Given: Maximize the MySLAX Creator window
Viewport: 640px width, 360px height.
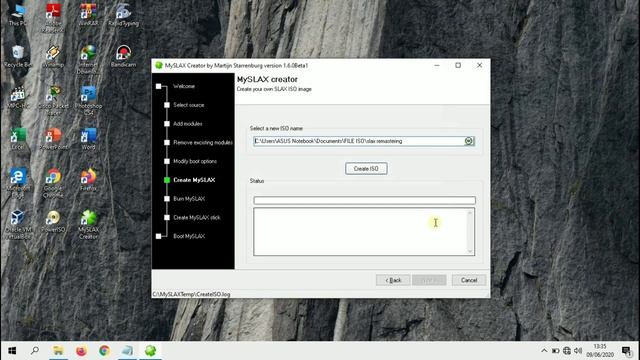Looking at the screenshot, I should pos(458,65).
